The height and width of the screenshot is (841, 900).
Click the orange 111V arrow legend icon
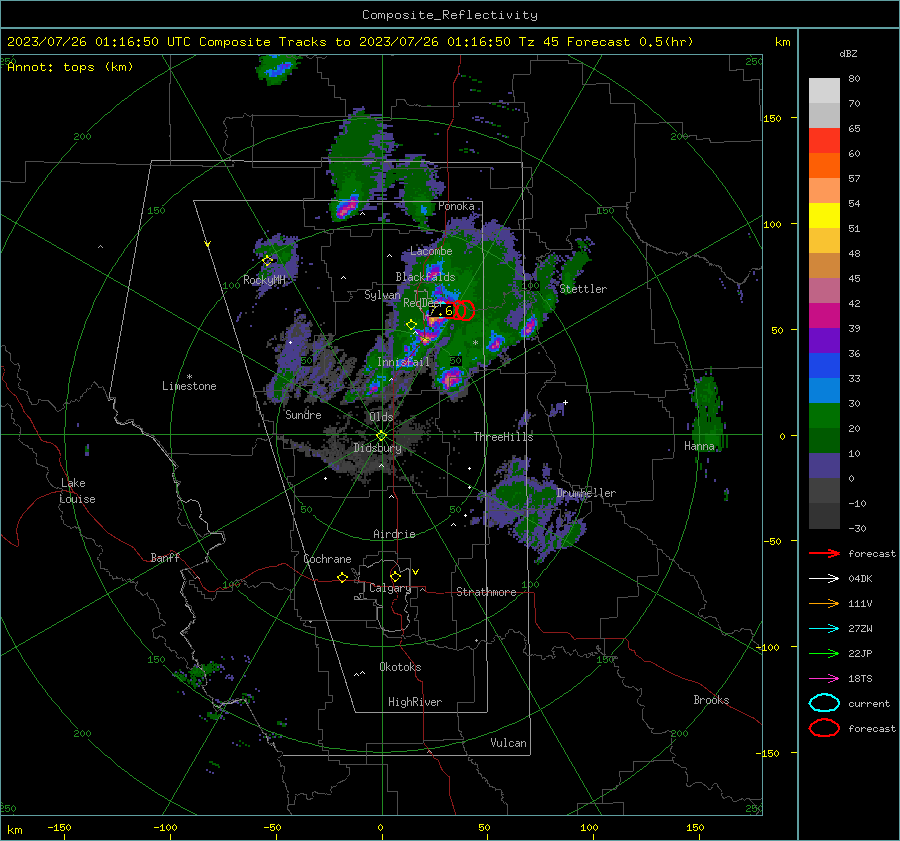824,603
